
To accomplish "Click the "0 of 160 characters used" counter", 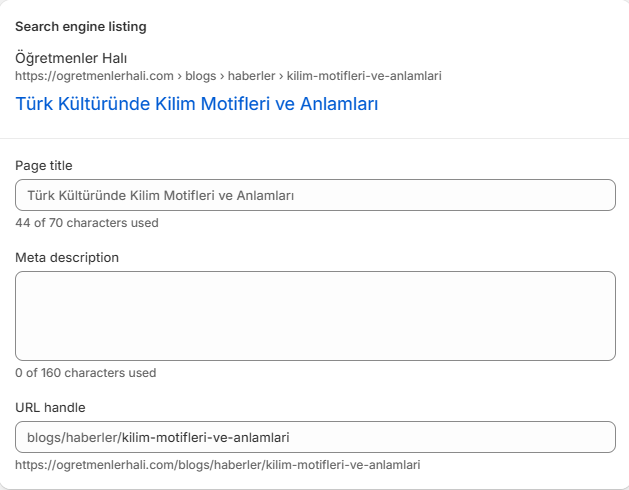I will click(86, 373).
